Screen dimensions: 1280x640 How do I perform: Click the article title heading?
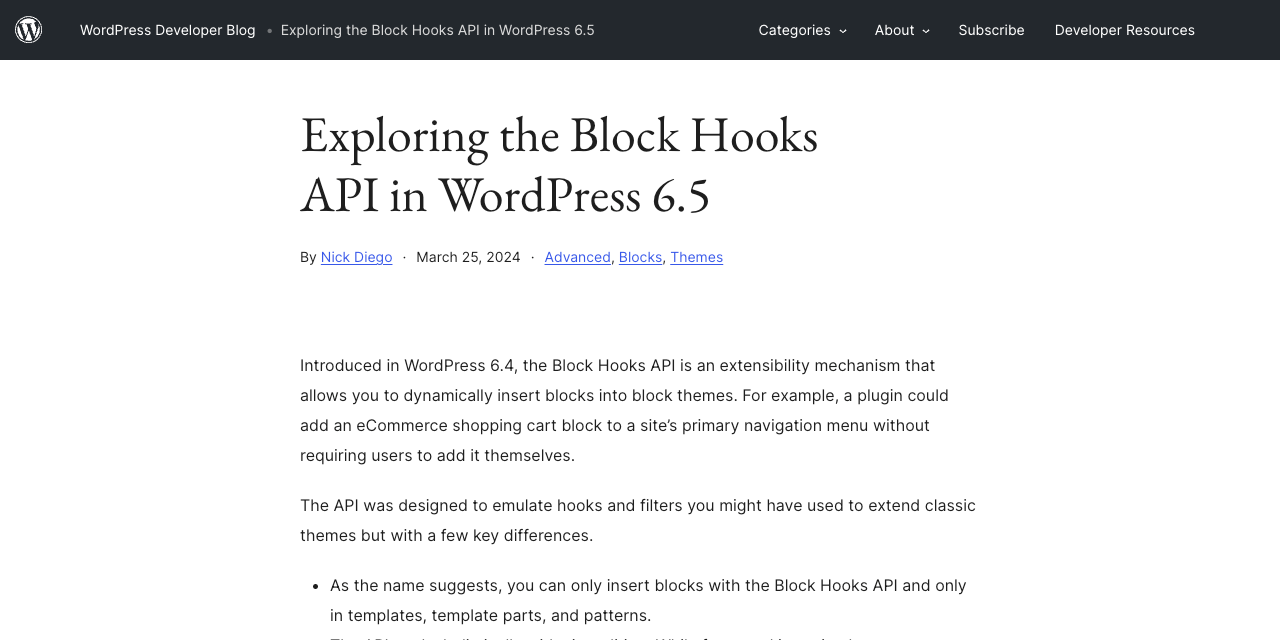coord(559,164)
